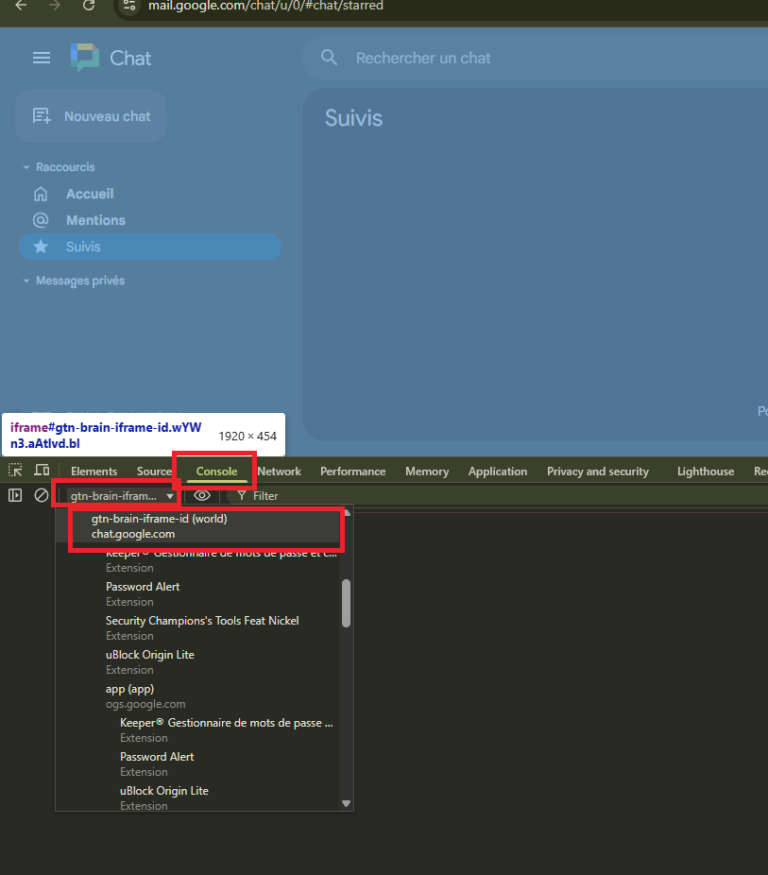The width and height of the screenshot is (768, 875).
Task: Select the Suivis starred item
Action: pyautogui.click(x=150, y=247)
